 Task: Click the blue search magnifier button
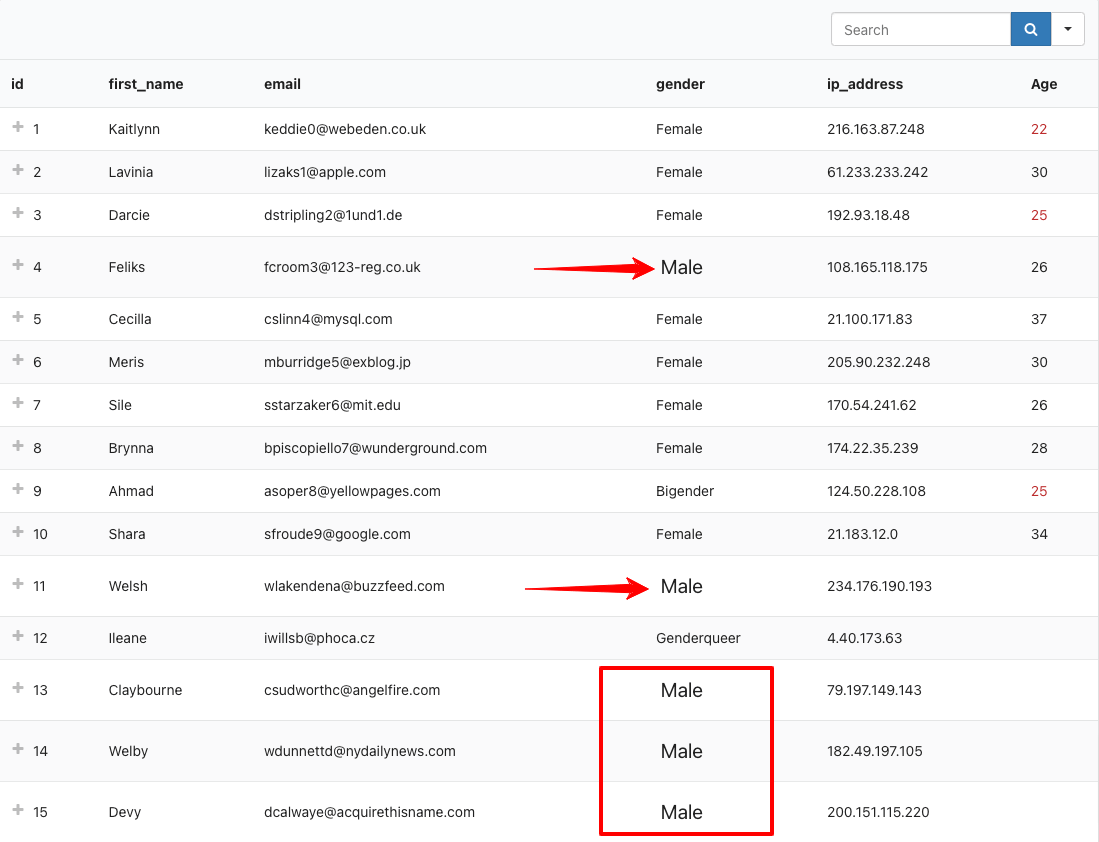[1030, 30]
